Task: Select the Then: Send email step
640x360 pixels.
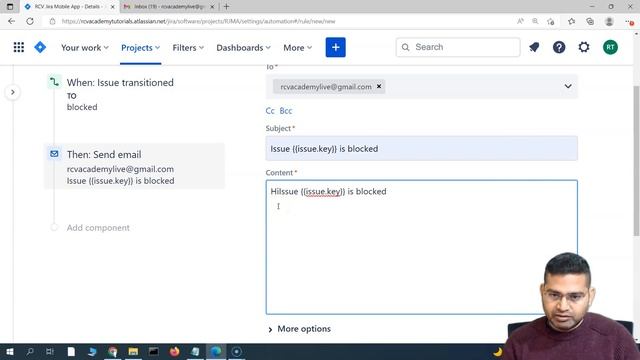Action: click(x=134, y=166)
